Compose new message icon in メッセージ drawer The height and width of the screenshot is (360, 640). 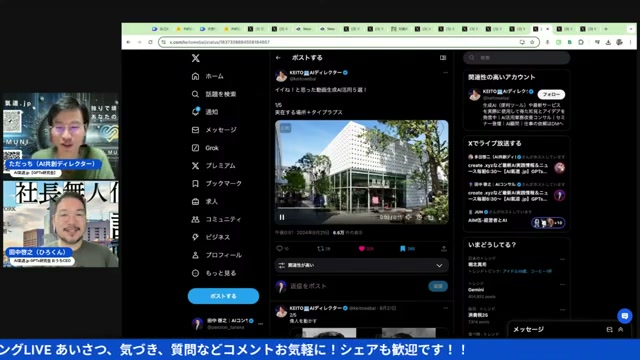609,329
